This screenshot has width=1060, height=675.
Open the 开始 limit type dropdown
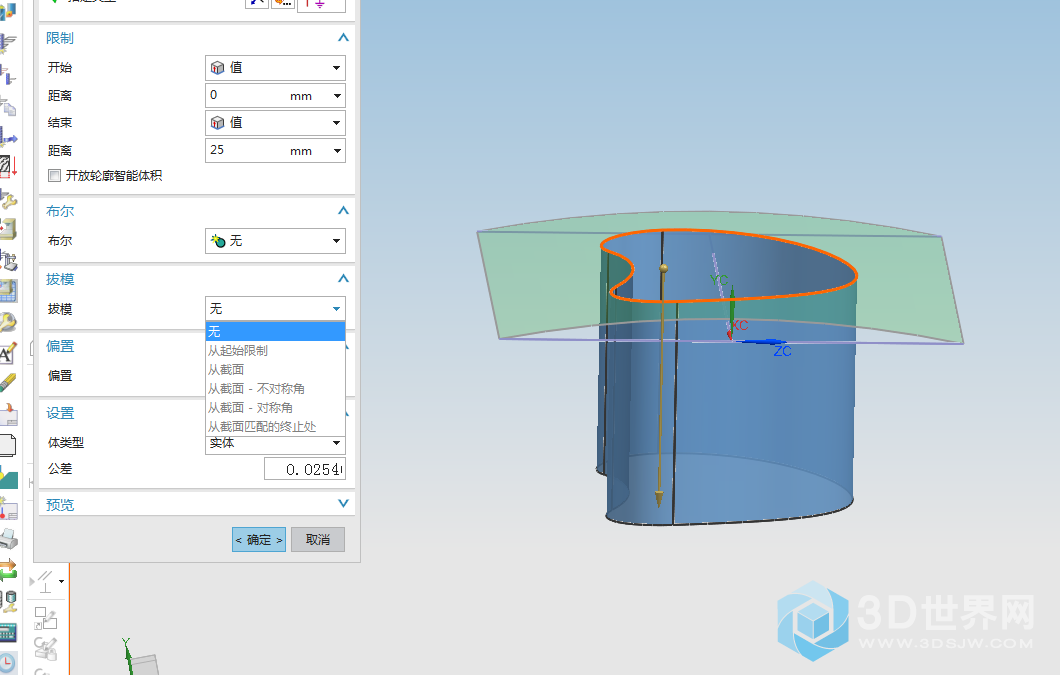[275, 68]
